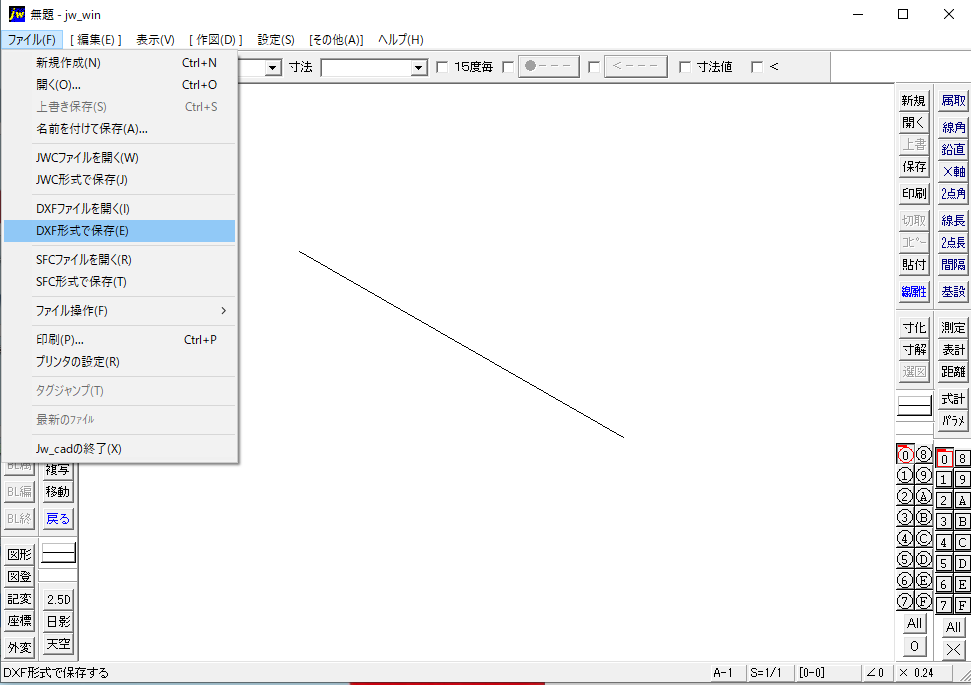Viewport: 971px width, 685px height.
Task: Expand the ファイル操作(F) submenu
Action: coord(120,310)
